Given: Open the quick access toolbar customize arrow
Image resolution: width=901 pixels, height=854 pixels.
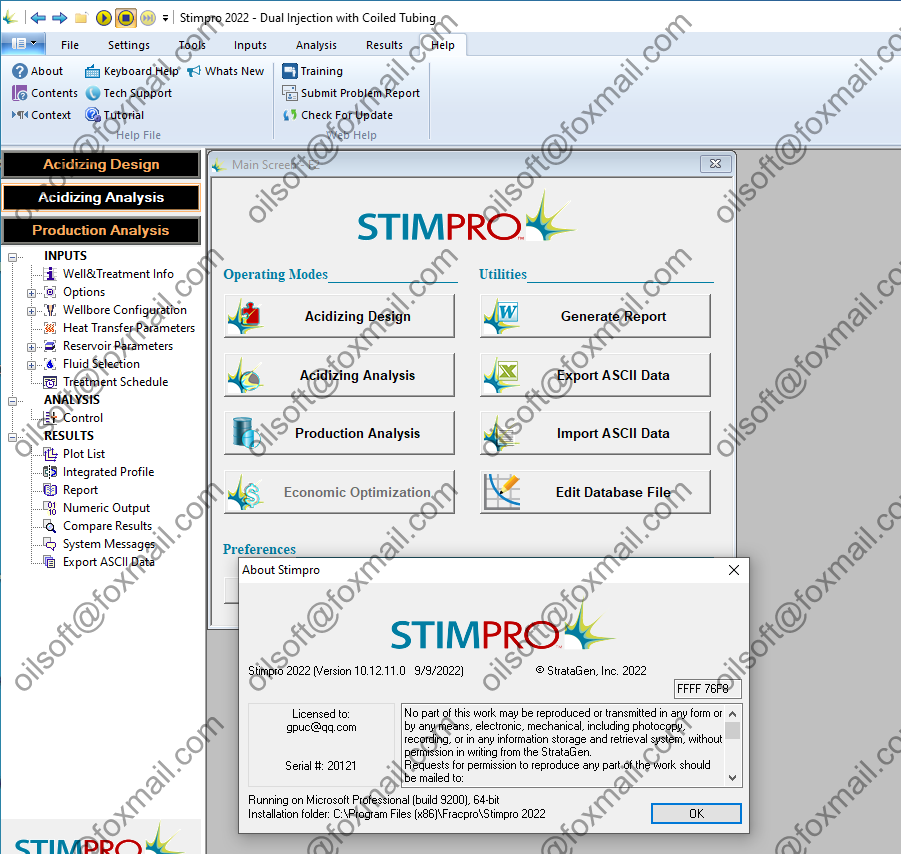Looking at the screenshot, I should point(165,18).
